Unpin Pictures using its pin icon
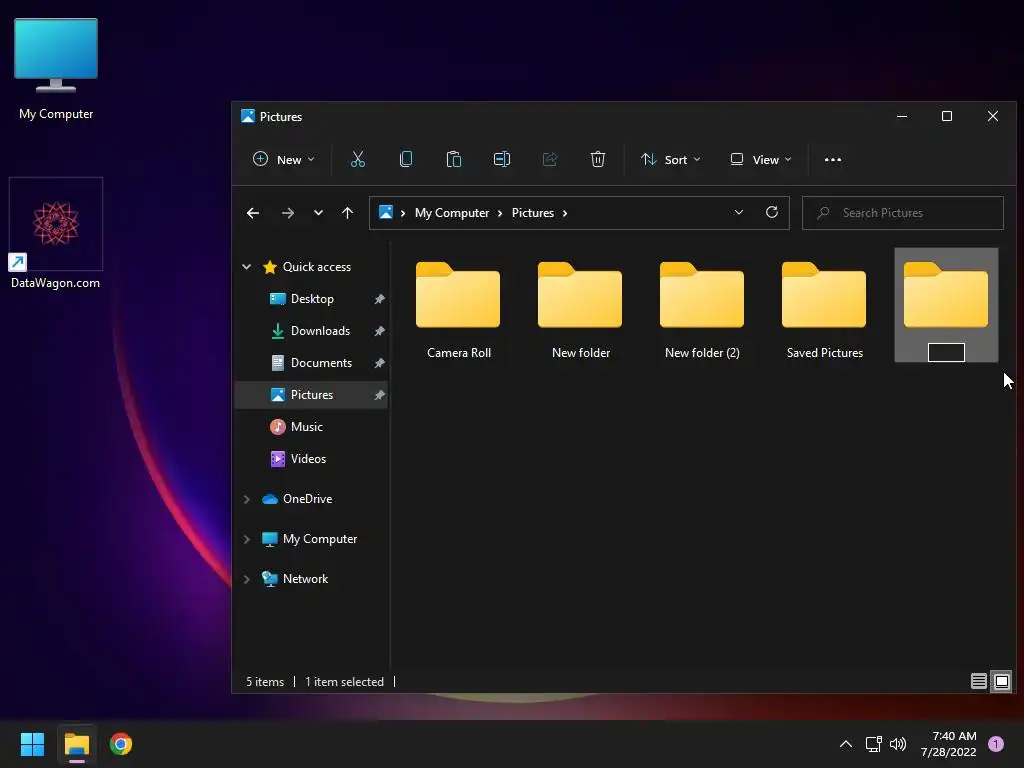Image resolution: width=1024 pixels, height=768 pixels. click(x=379, y=395)
